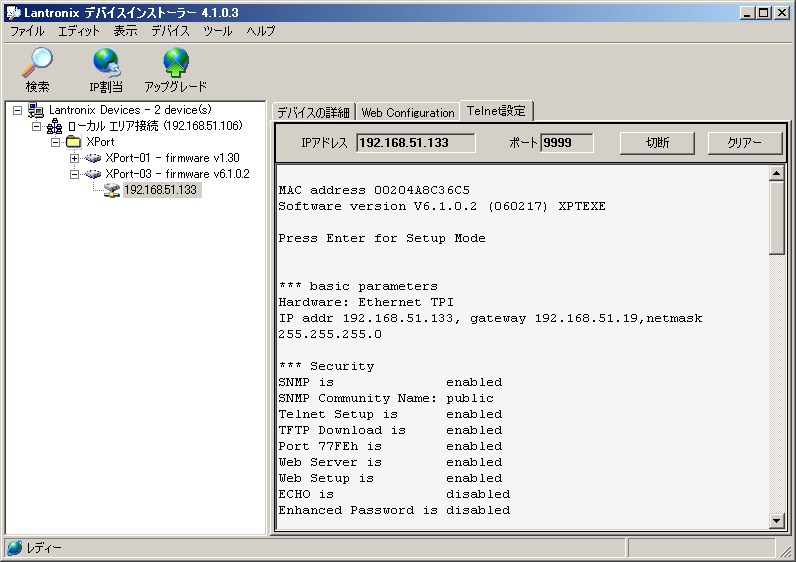Click the 検索 (Search) magnifier icon
This screenshot has height=562, width=796.
point(37,62)
